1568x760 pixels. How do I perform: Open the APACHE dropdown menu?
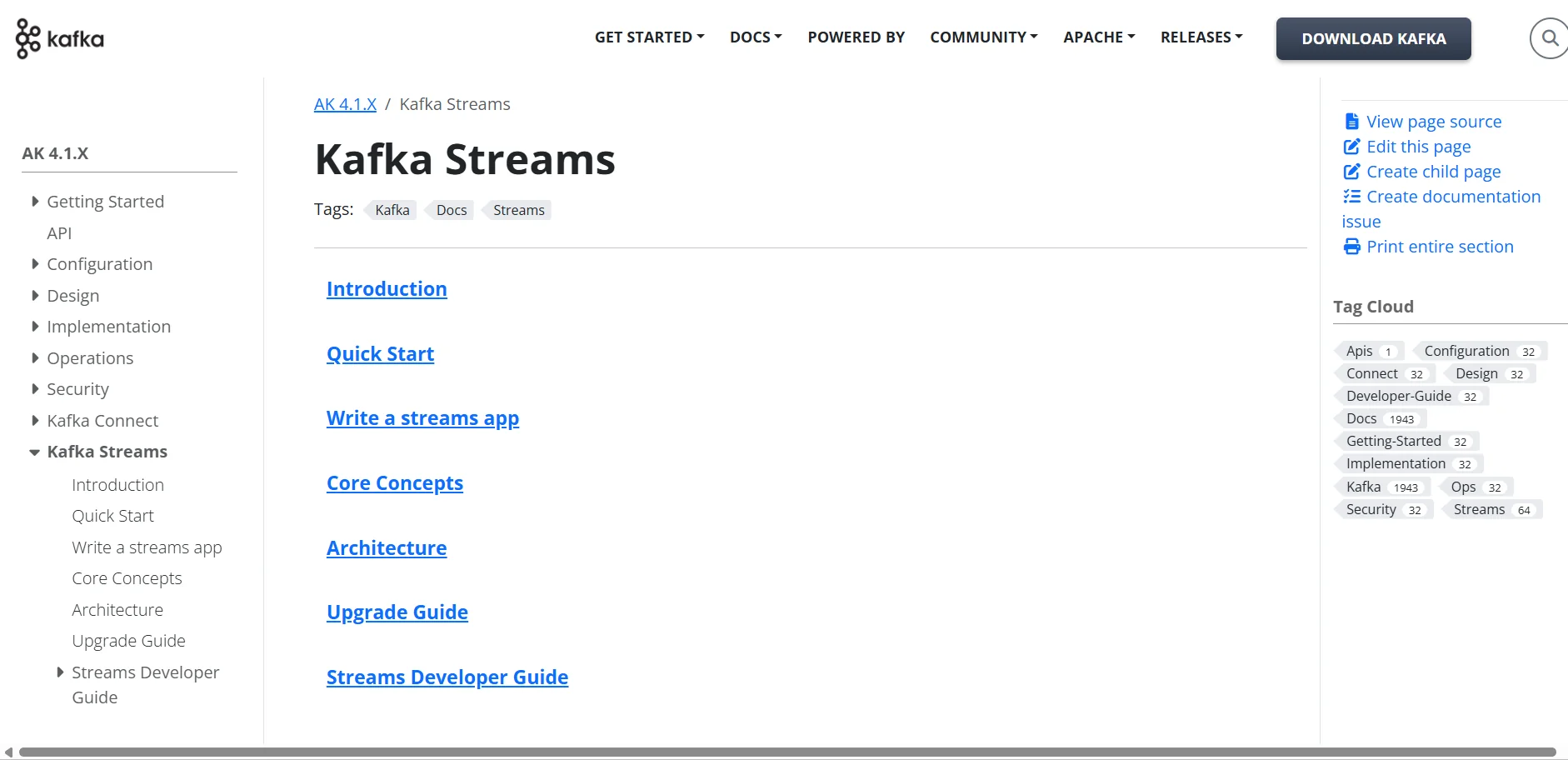click(1099, 37)
